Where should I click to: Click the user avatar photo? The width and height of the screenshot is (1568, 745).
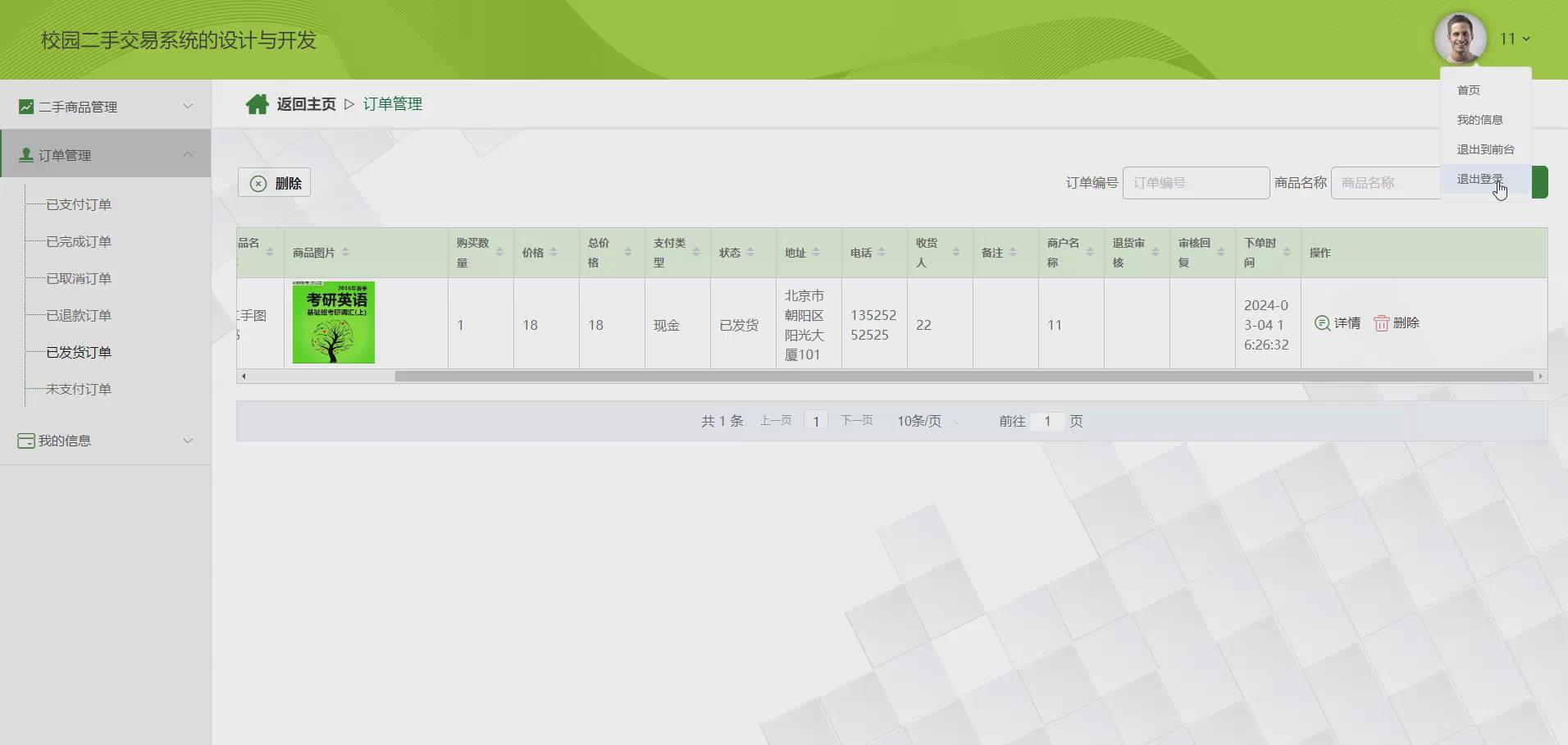click(x=1460, y=39)
